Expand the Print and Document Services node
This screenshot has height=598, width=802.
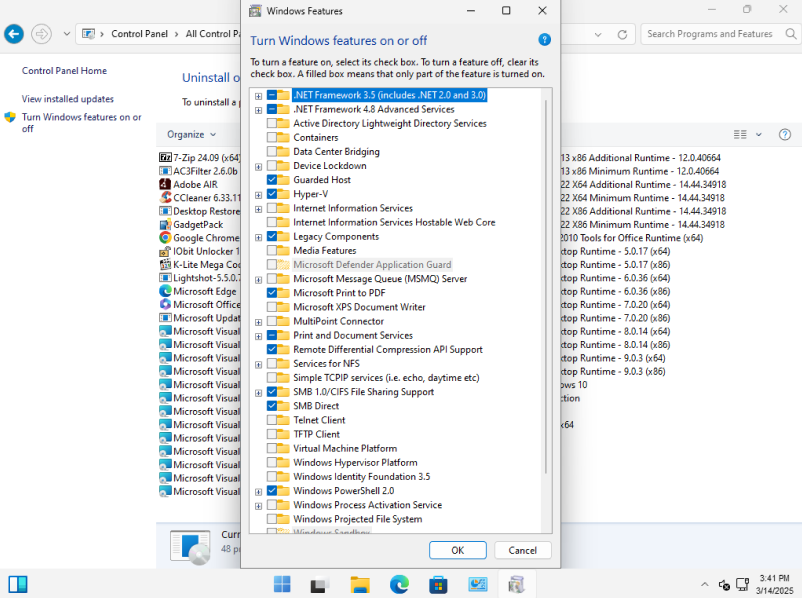(258, 336)
